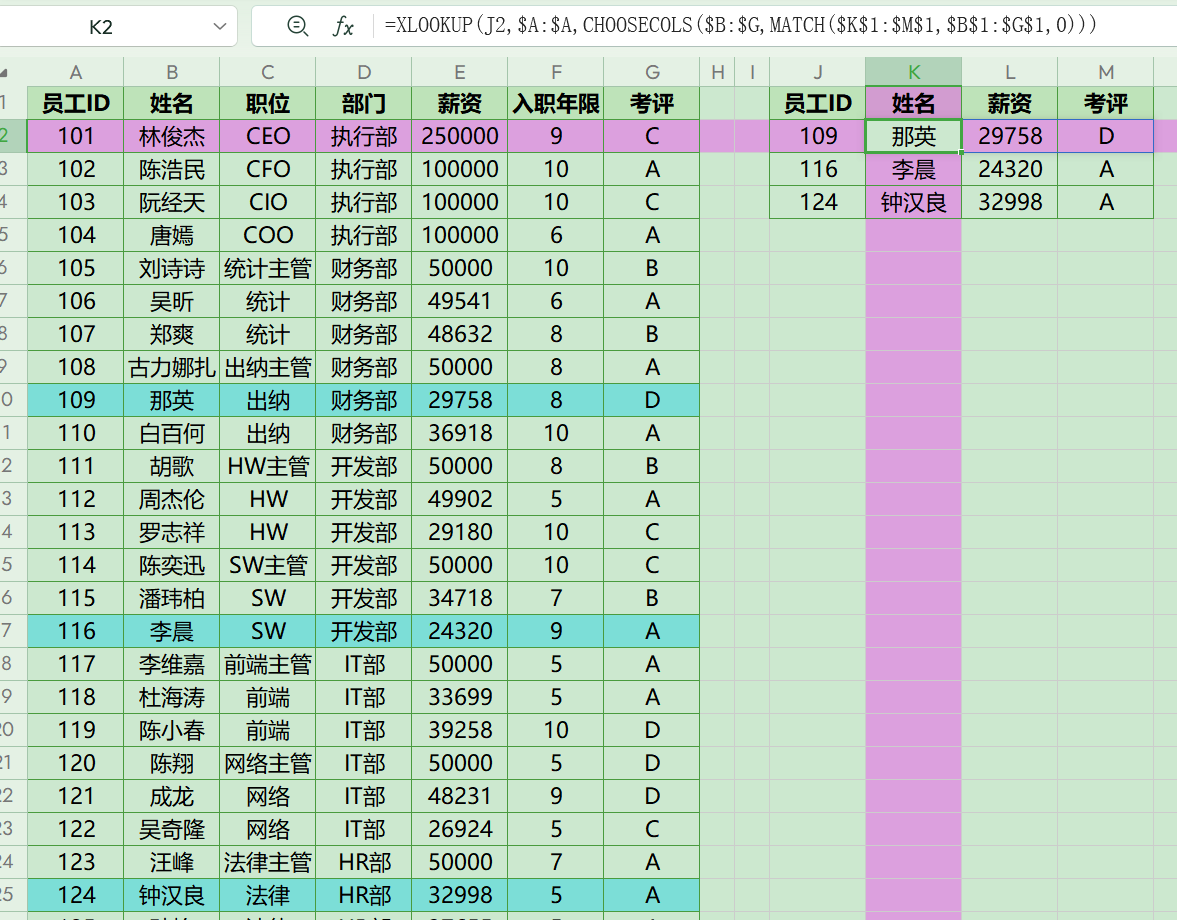Click result name 李晨 in column K

tap(914, 169)
